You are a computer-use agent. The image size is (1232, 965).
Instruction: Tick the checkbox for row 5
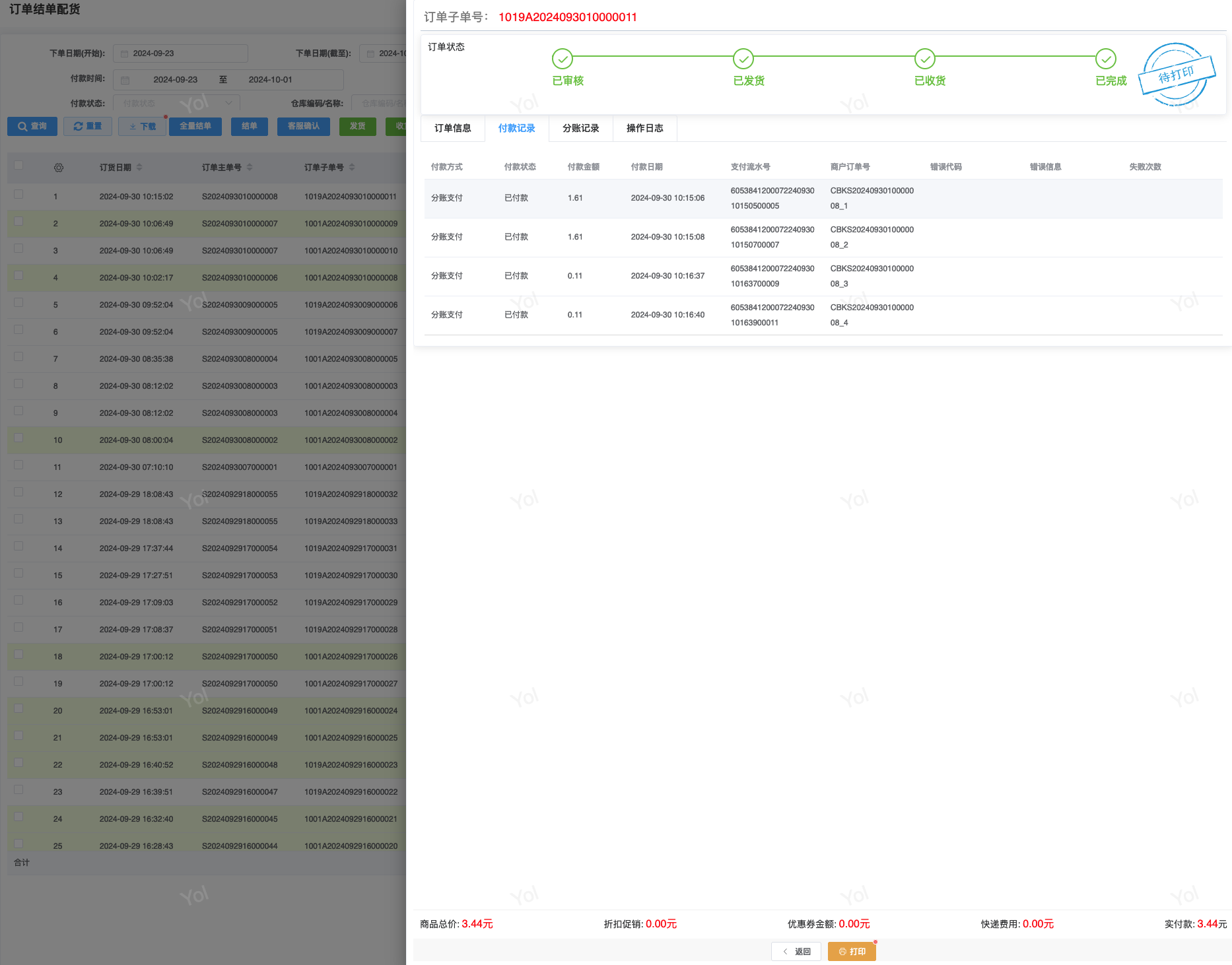(x=18, y=302)
